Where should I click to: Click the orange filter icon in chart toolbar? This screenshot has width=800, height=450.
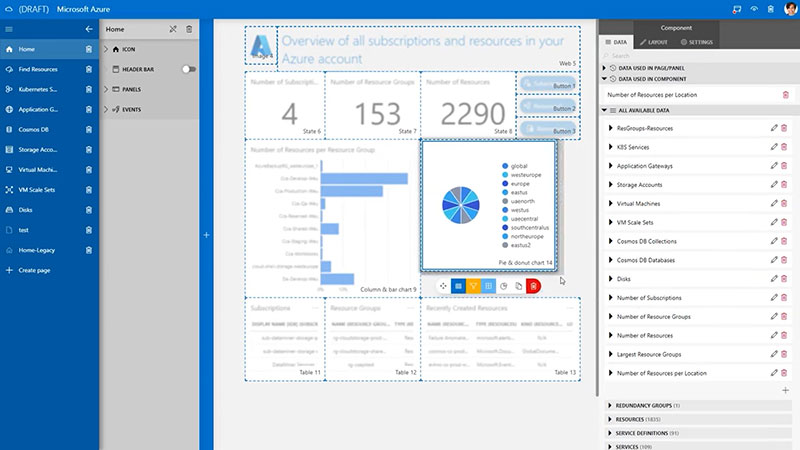473,286
